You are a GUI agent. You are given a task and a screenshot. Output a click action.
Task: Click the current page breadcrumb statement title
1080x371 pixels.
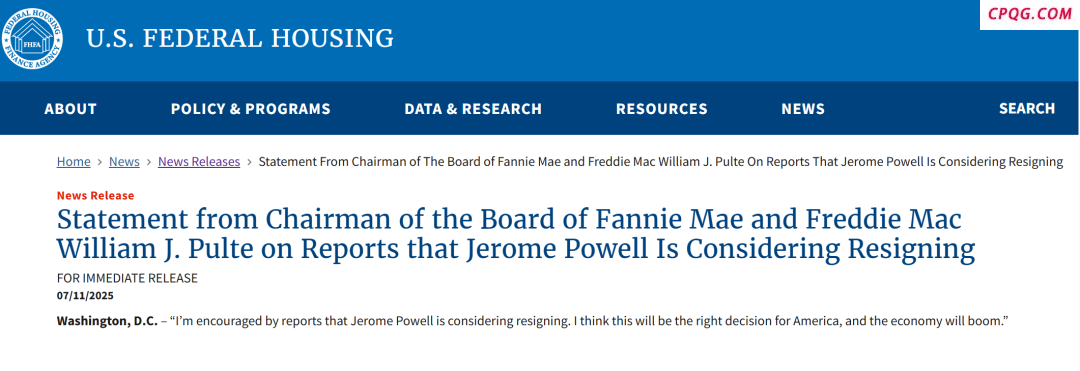[x=661, y=162]
